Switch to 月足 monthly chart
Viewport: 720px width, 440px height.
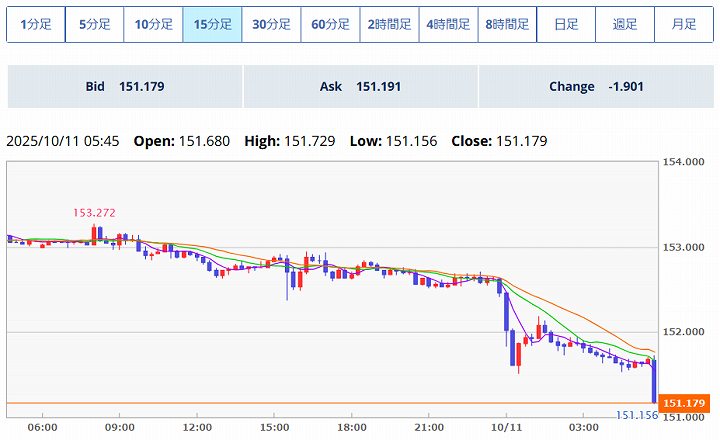[684, 25]
